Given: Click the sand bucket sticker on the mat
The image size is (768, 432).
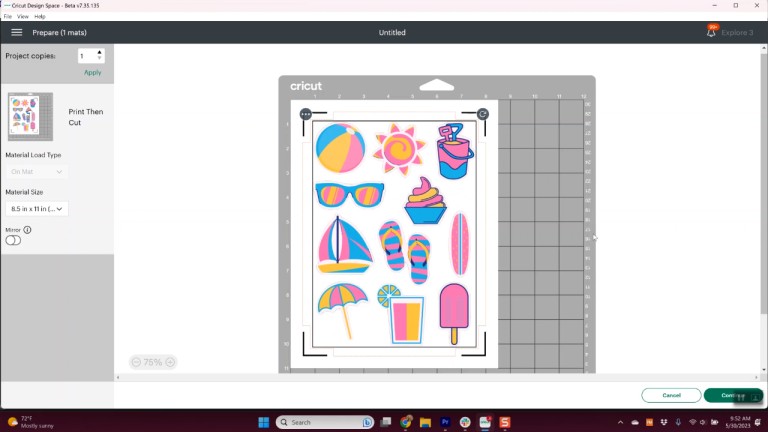Looking at the screenshot, I should point(455,151).
